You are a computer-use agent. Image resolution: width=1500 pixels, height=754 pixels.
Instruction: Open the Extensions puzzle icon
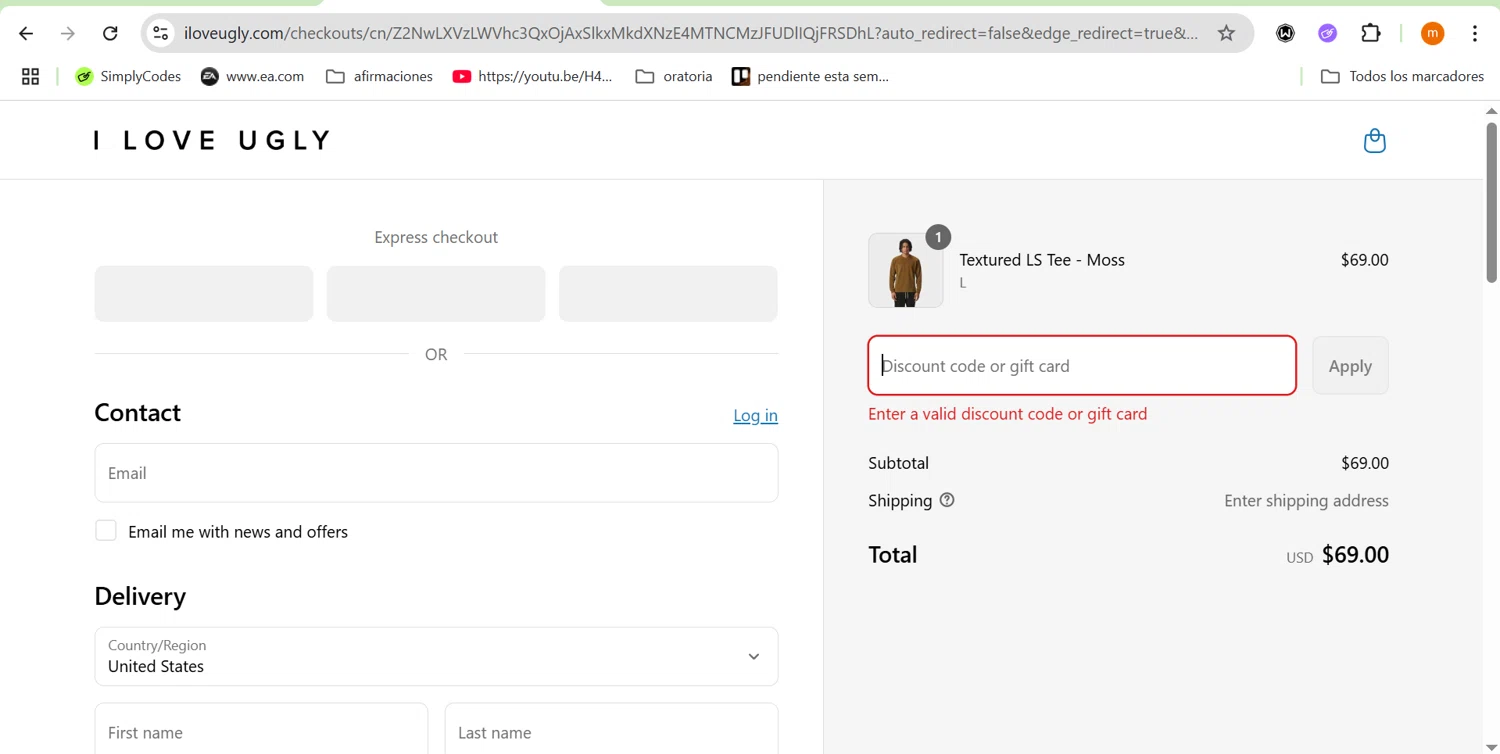click(1371, 33)
